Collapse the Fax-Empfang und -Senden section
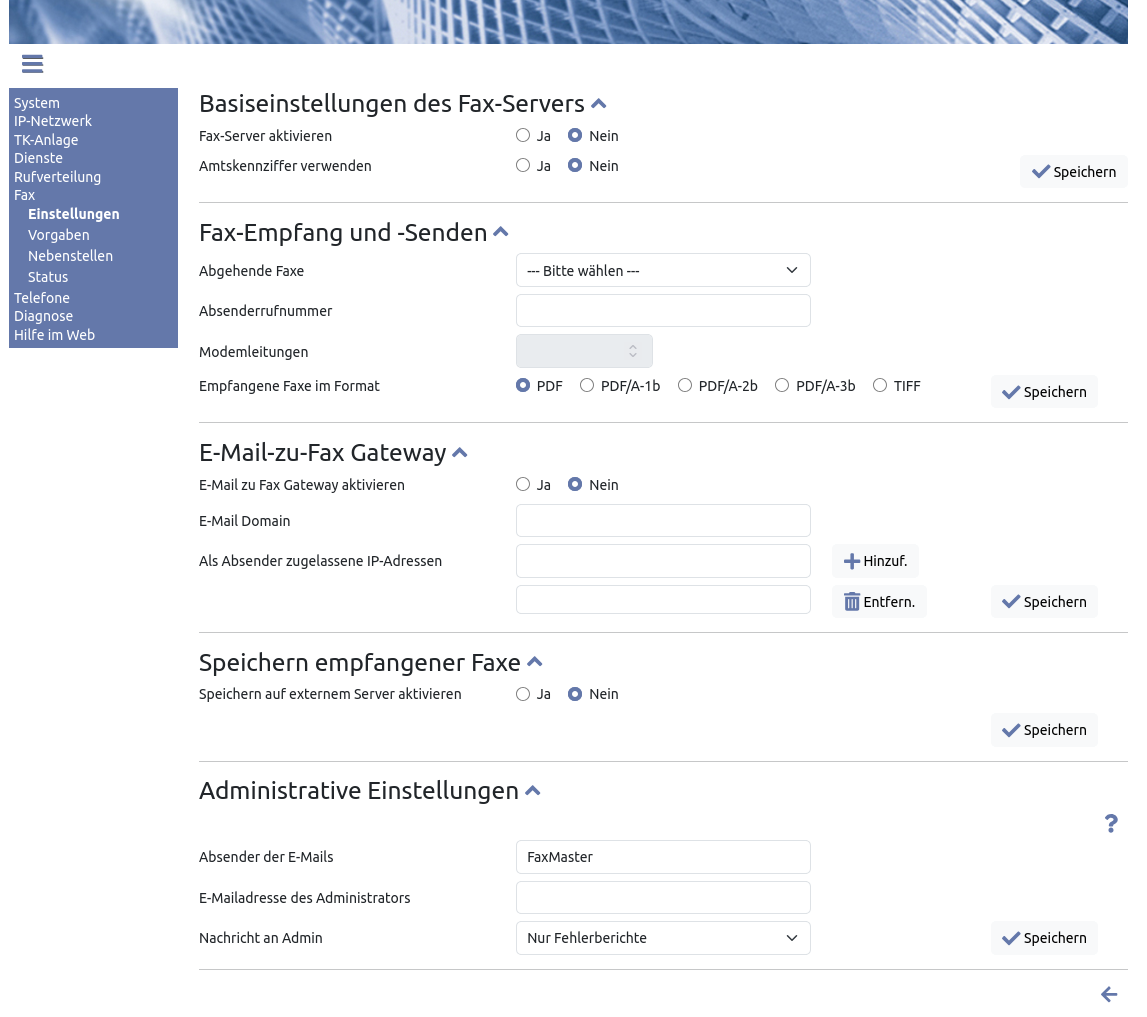Screen dimensions: 1147x1017 501,232
